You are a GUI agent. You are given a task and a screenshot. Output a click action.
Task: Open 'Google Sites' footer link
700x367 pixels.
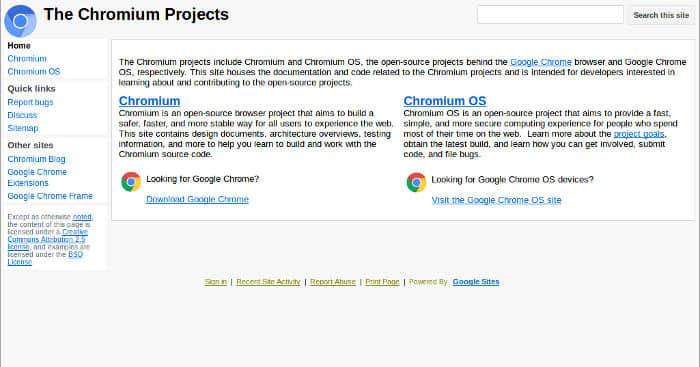tap(476, 282)
